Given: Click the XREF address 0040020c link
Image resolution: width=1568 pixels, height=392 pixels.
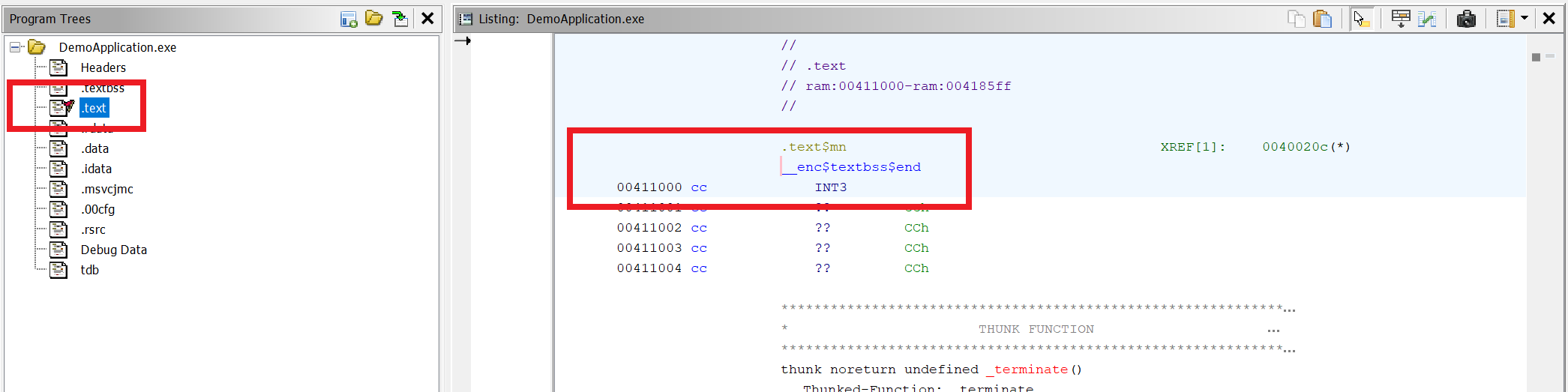Looking at the screenshot, I should [1295, 147].
